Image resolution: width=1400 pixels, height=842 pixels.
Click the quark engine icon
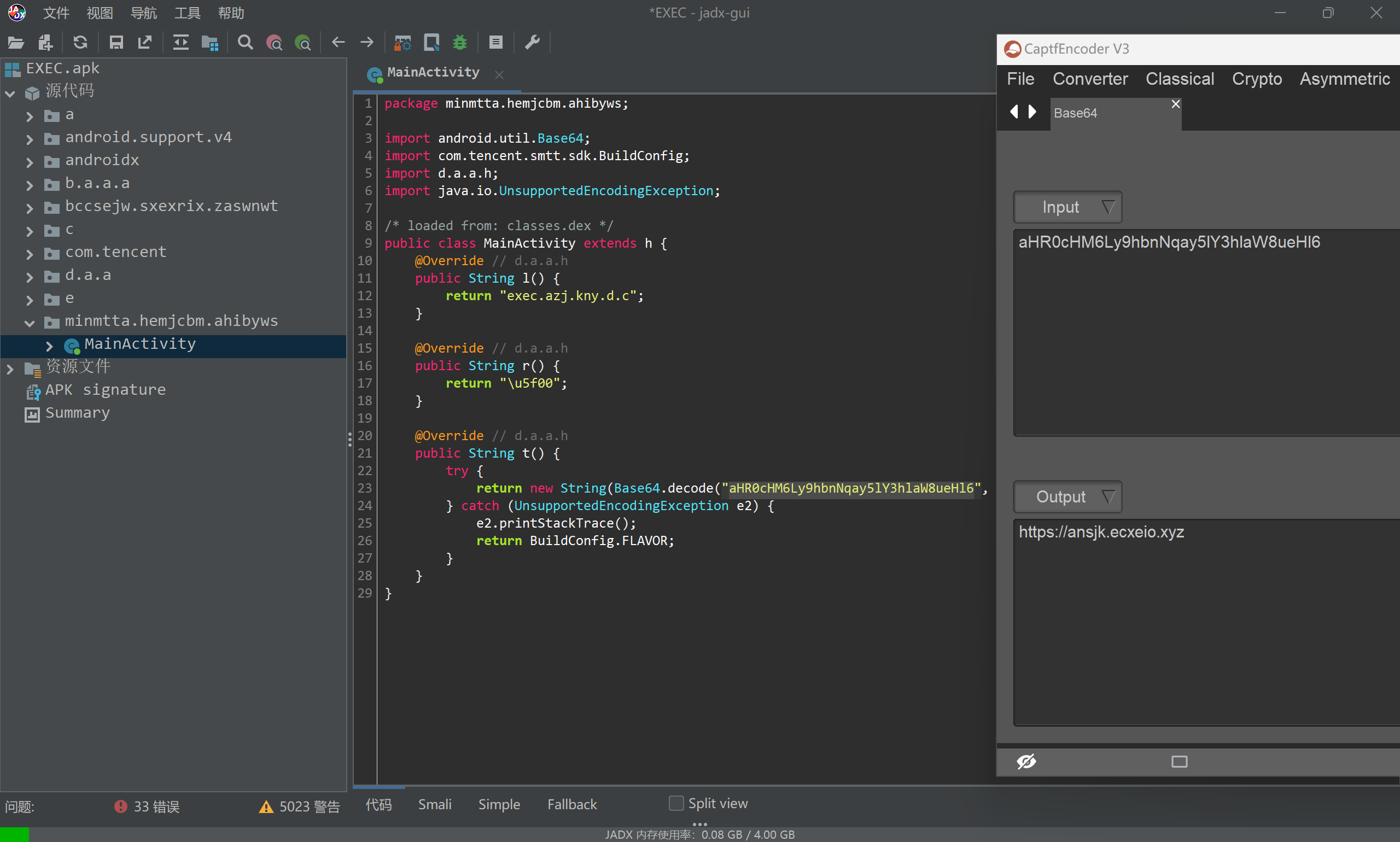coord(431,43)
